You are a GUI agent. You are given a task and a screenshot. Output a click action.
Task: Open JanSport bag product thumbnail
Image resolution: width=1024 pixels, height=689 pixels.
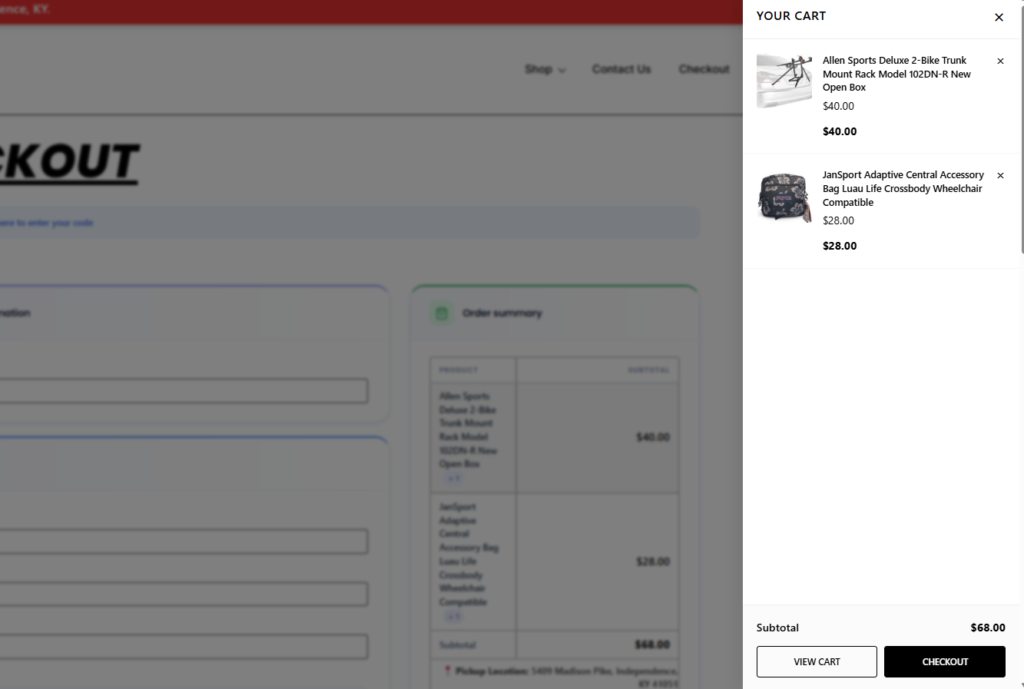tap(784, 197)
